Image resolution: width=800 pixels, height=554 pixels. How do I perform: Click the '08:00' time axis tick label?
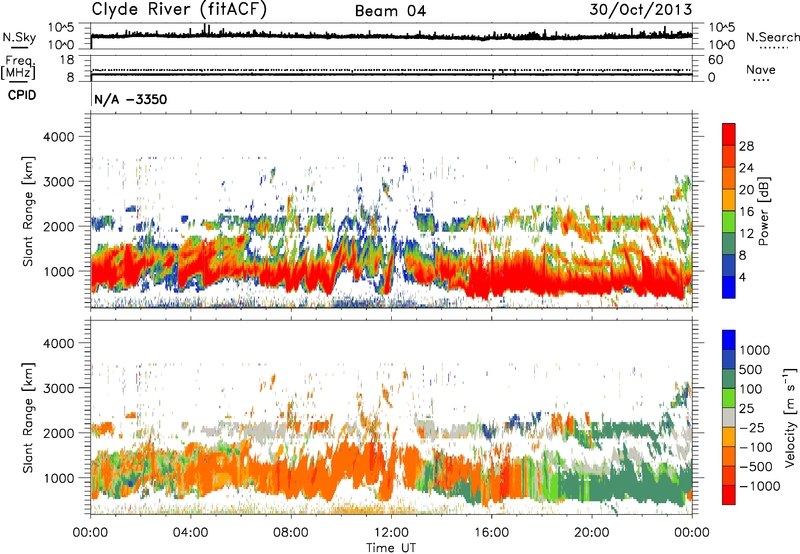click(x=291, y=533)
